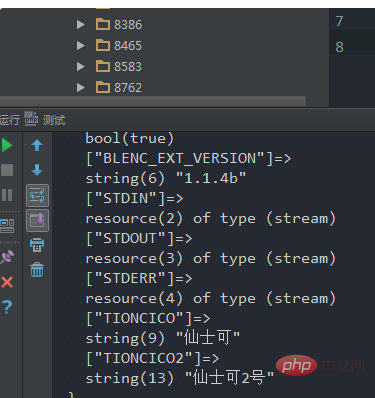Open help with the question mark icon
Image resolution: width=375 pixels, height=398 pixels.
click(x=7, y=307)
